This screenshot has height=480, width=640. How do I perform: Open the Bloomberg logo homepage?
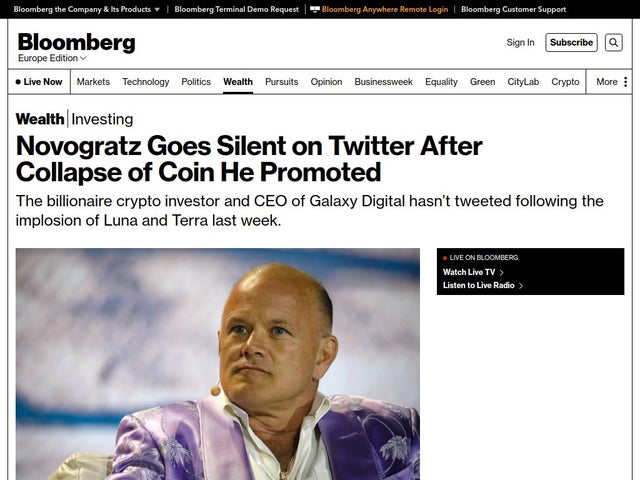tap(76, 42)
